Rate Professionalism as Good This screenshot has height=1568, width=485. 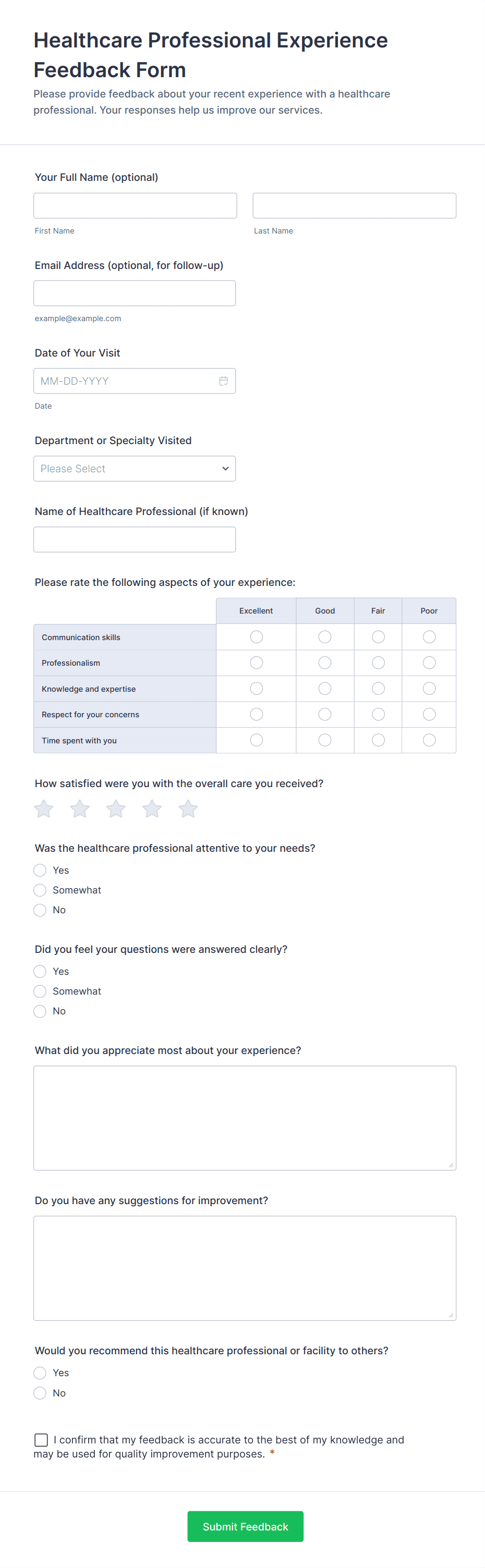[325, 663]
